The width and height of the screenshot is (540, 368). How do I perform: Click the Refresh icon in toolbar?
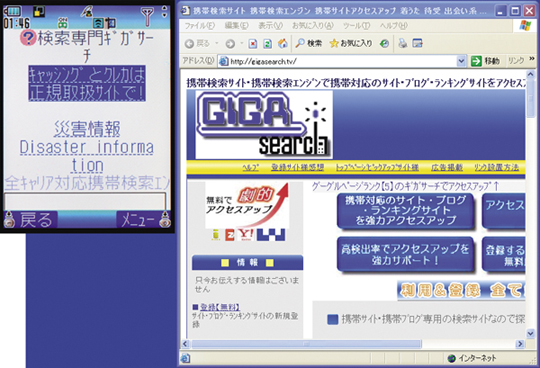coord(267,43)
